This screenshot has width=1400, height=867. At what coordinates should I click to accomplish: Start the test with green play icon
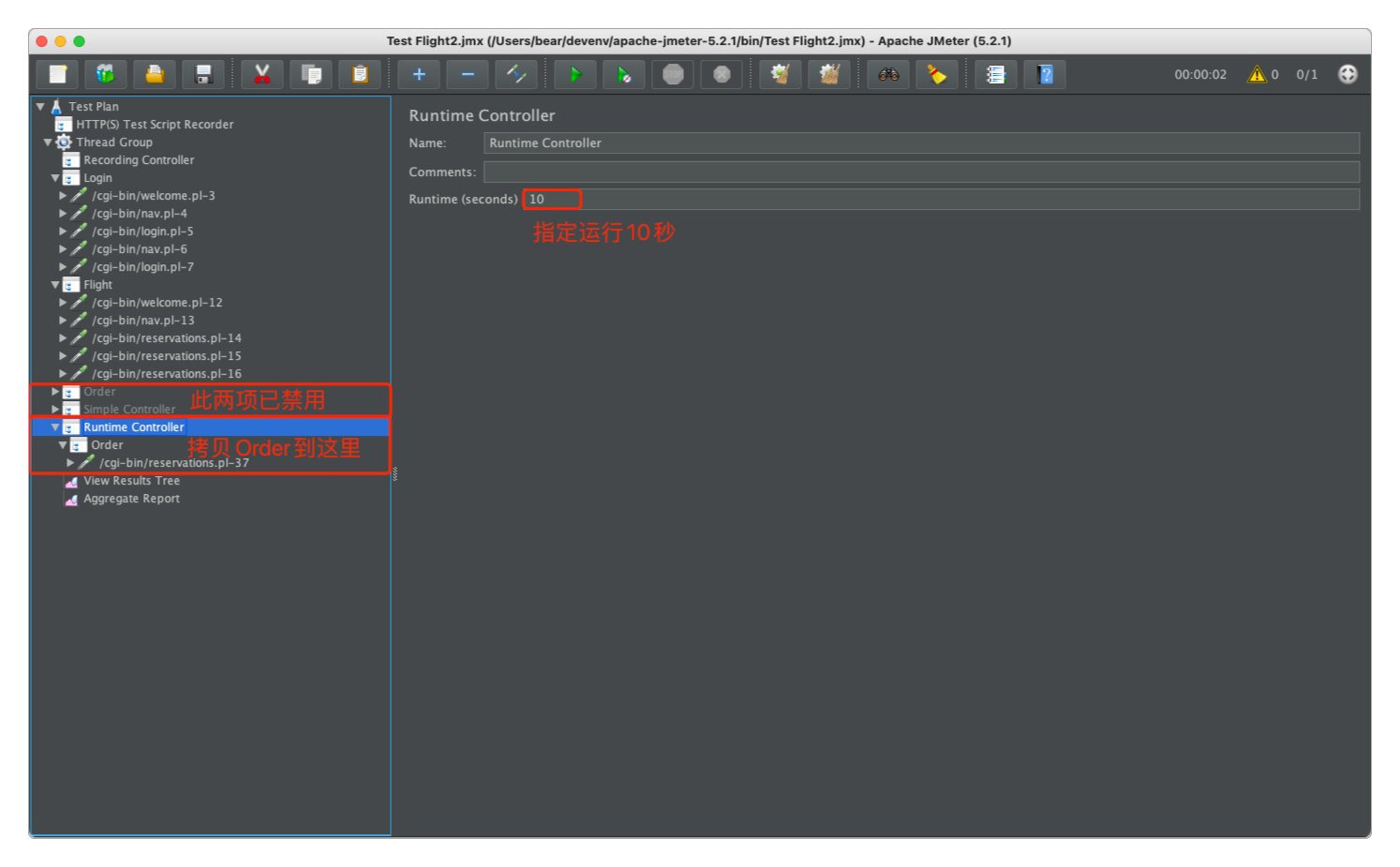click(x=575, y=74)
